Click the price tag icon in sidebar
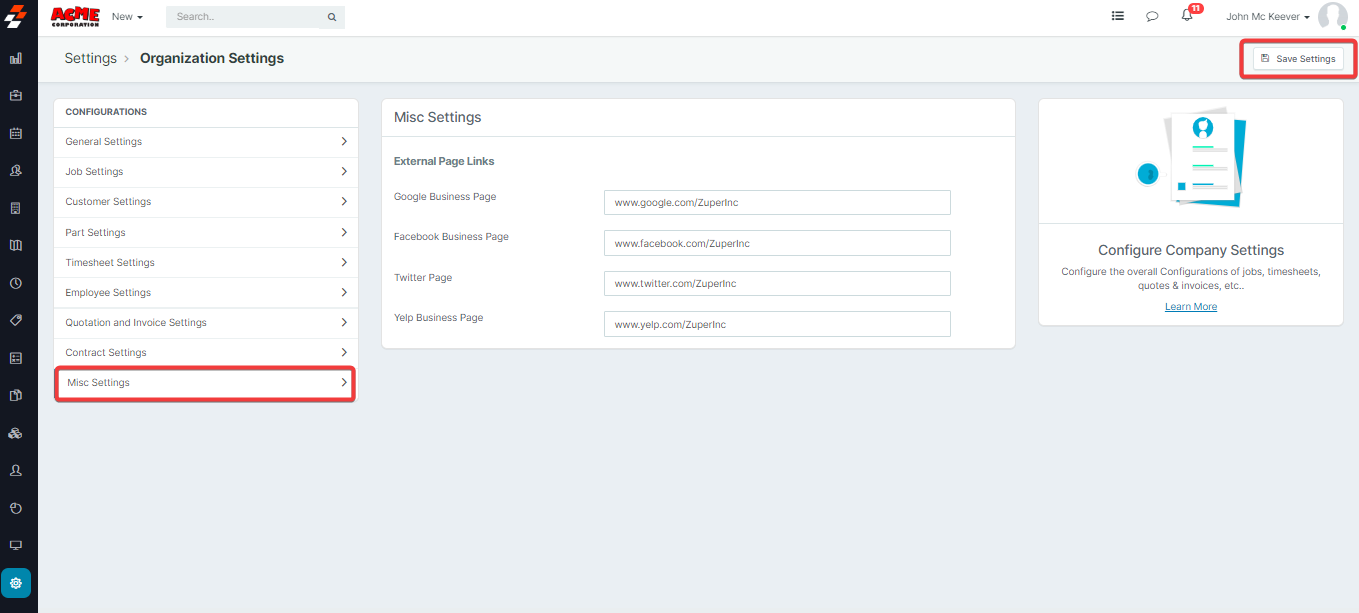 click(16, 320)
